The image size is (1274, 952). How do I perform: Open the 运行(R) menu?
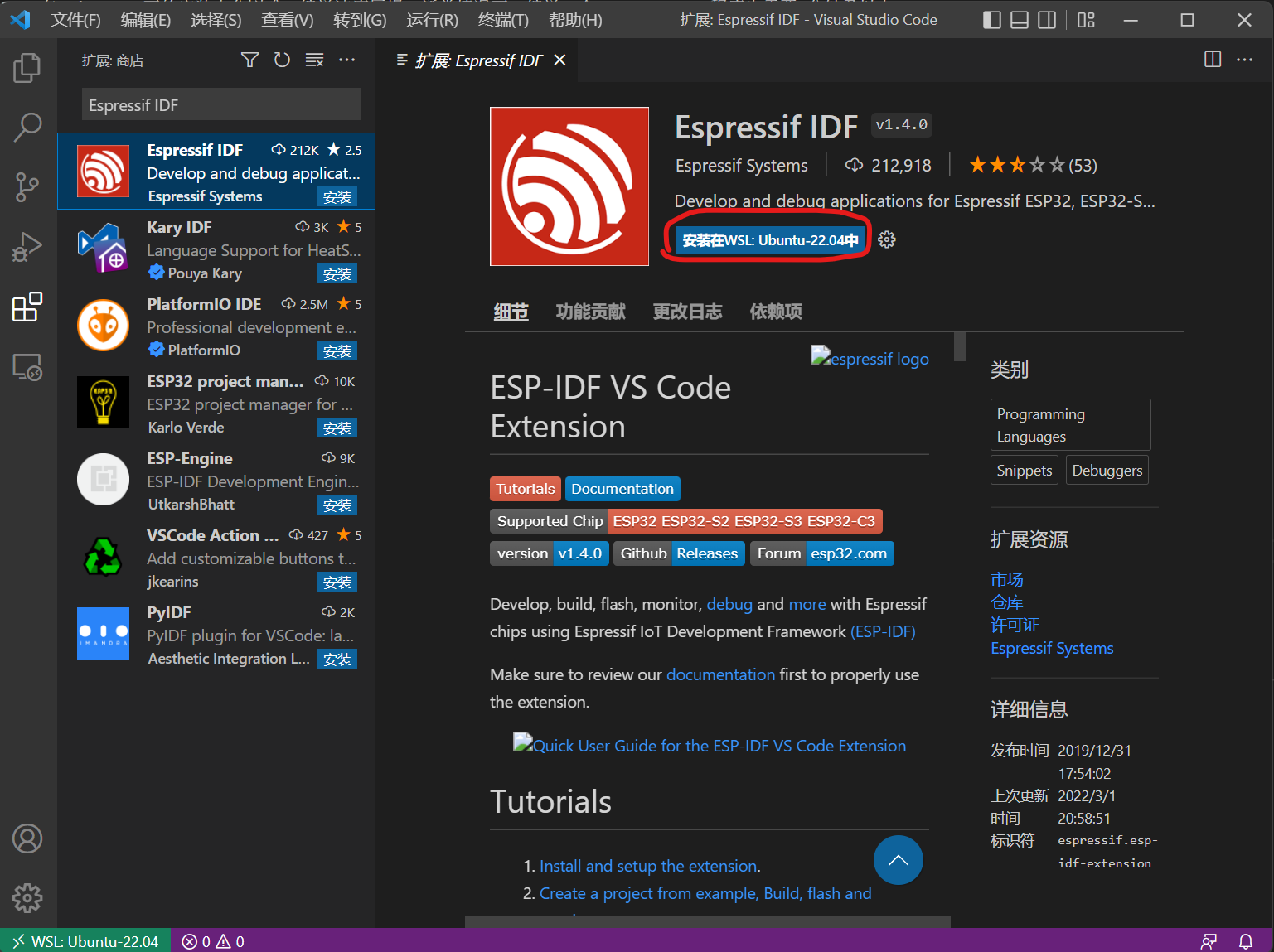432,20
